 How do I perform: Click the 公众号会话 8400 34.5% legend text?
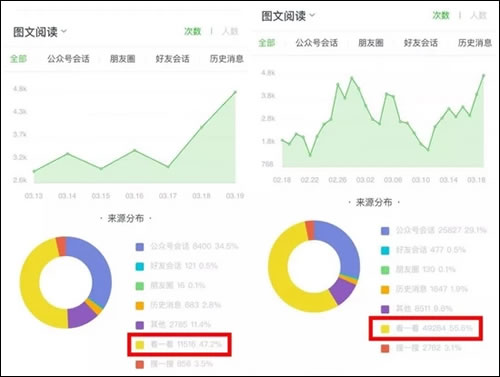point(194,247)
